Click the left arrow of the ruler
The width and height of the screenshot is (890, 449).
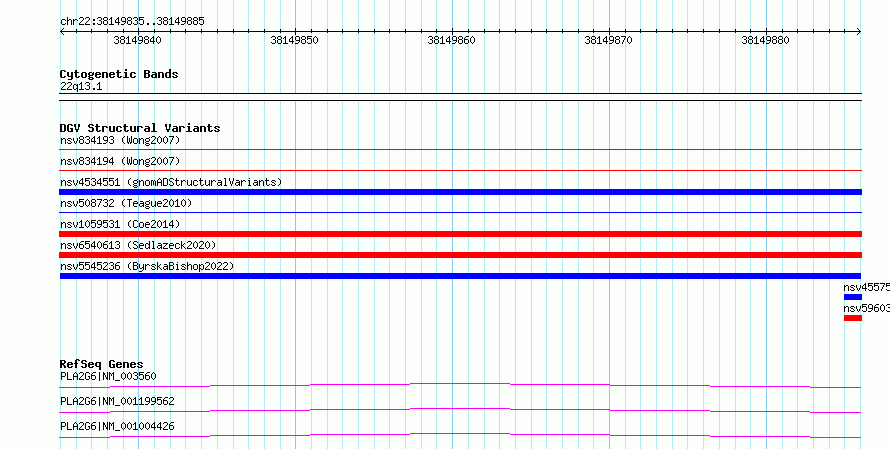62,32
